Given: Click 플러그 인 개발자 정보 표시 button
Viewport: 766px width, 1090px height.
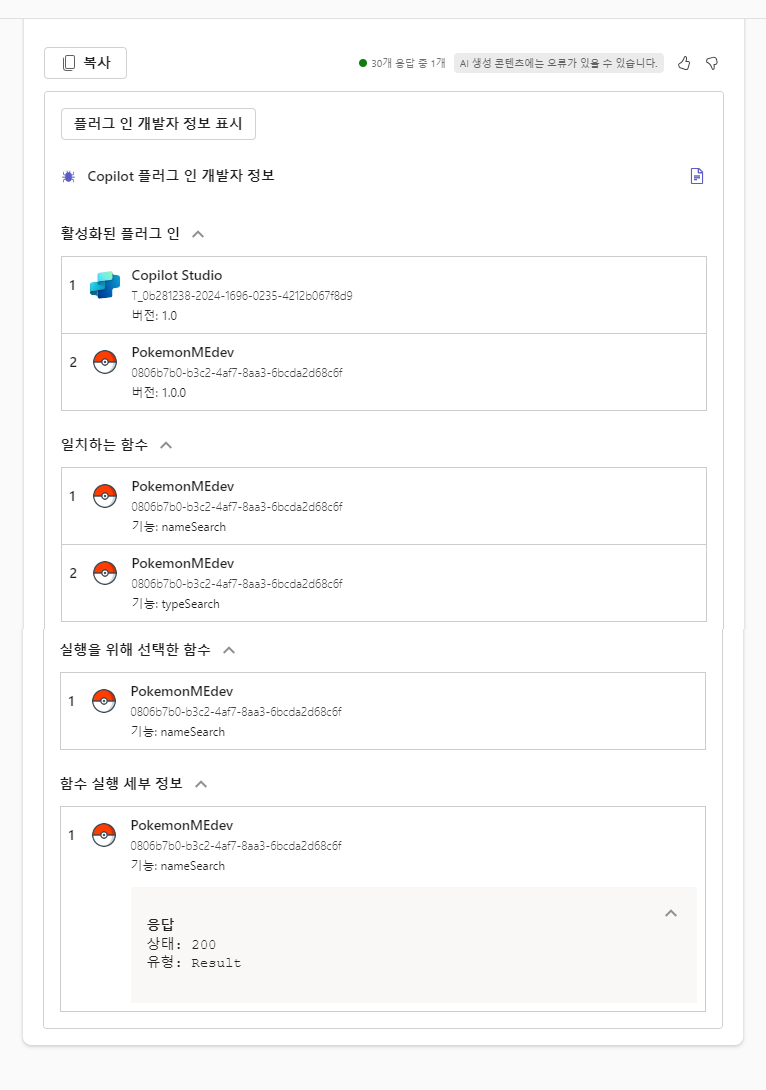Looking at the screenshot, I should click(x=158, y=124).
